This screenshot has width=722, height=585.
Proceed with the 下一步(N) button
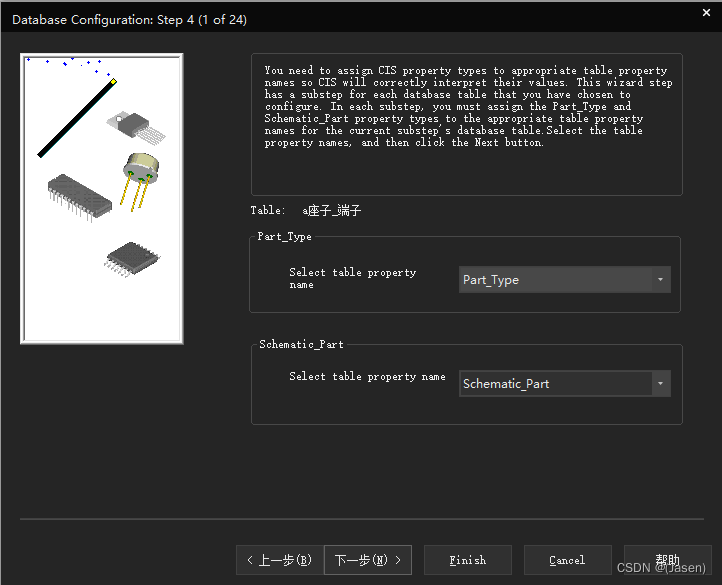point(367,560)
